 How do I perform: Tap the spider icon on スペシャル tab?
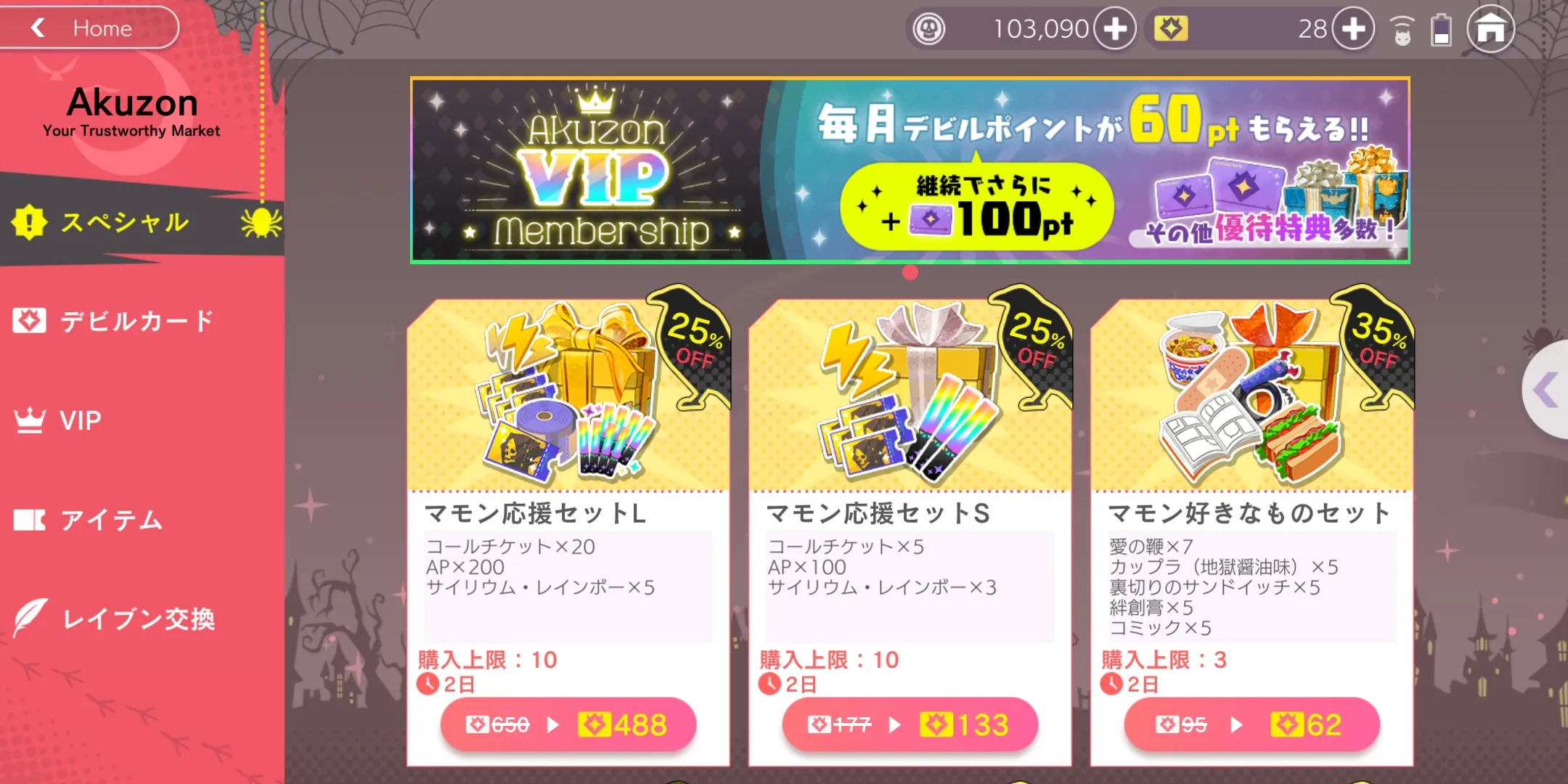point(261,222)
